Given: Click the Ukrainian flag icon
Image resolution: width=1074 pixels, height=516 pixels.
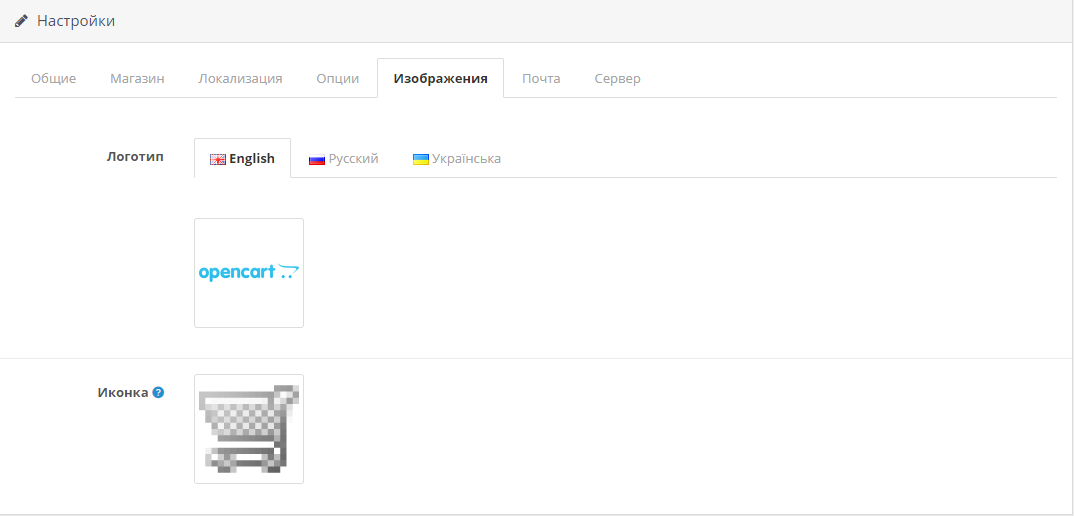Looking at the screenshot, I should click(421, 159).
